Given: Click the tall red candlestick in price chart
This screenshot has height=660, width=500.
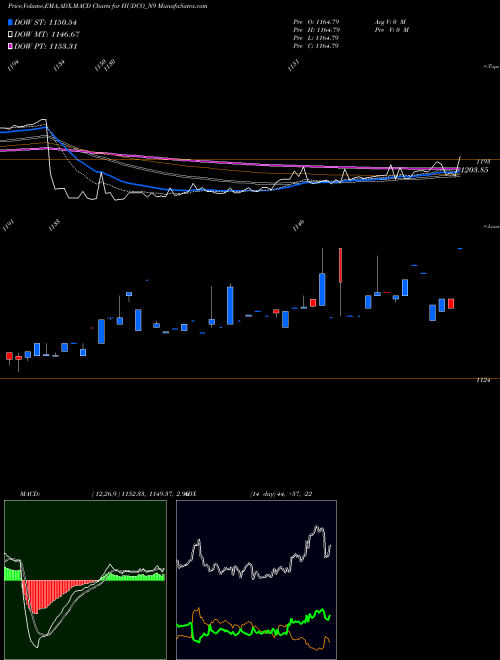Looking at the screenshot, I should pyautogui.click(x=340, y=265).
